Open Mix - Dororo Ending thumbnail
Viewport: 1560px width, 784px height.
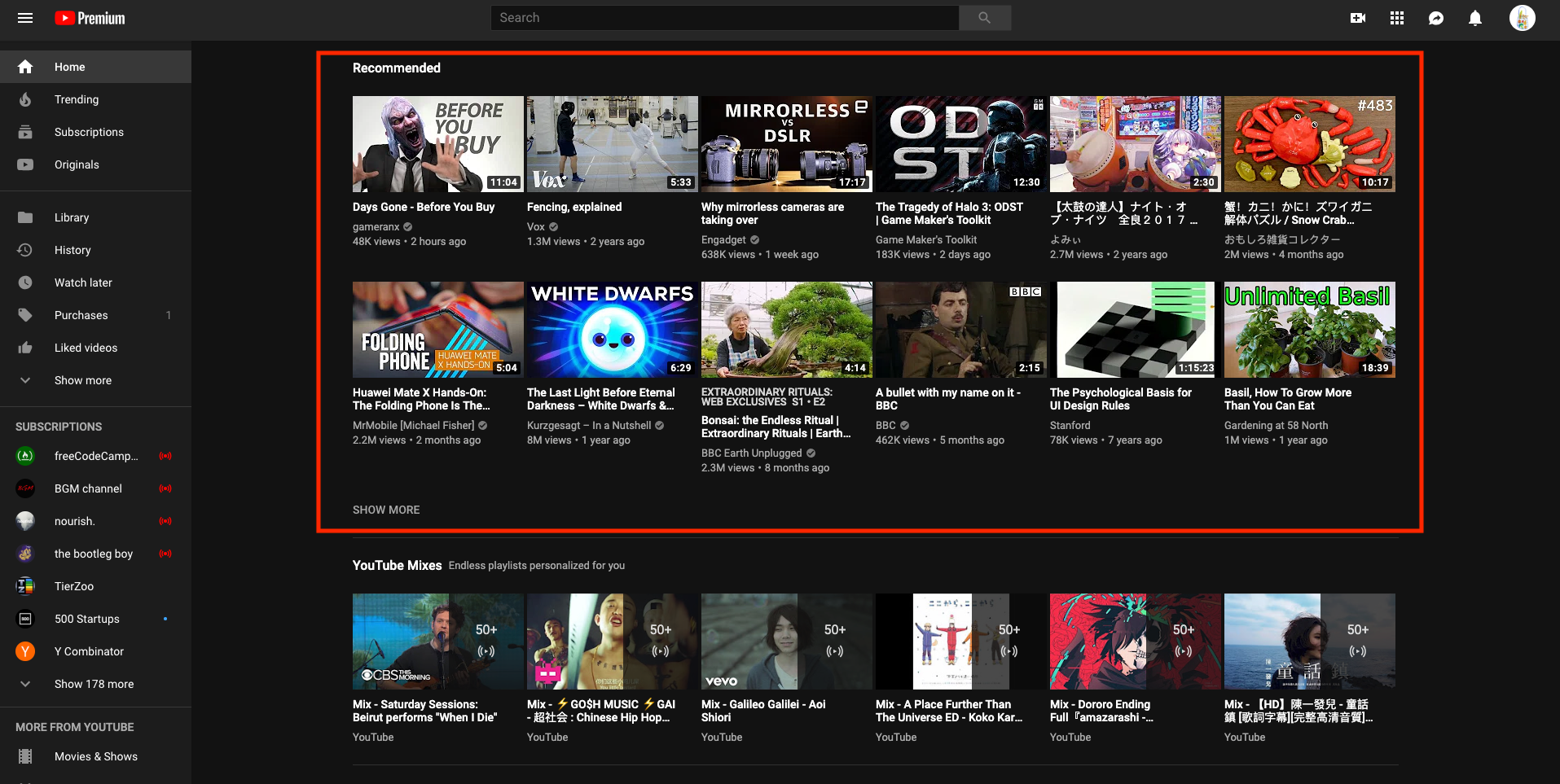pos(1136,642)
